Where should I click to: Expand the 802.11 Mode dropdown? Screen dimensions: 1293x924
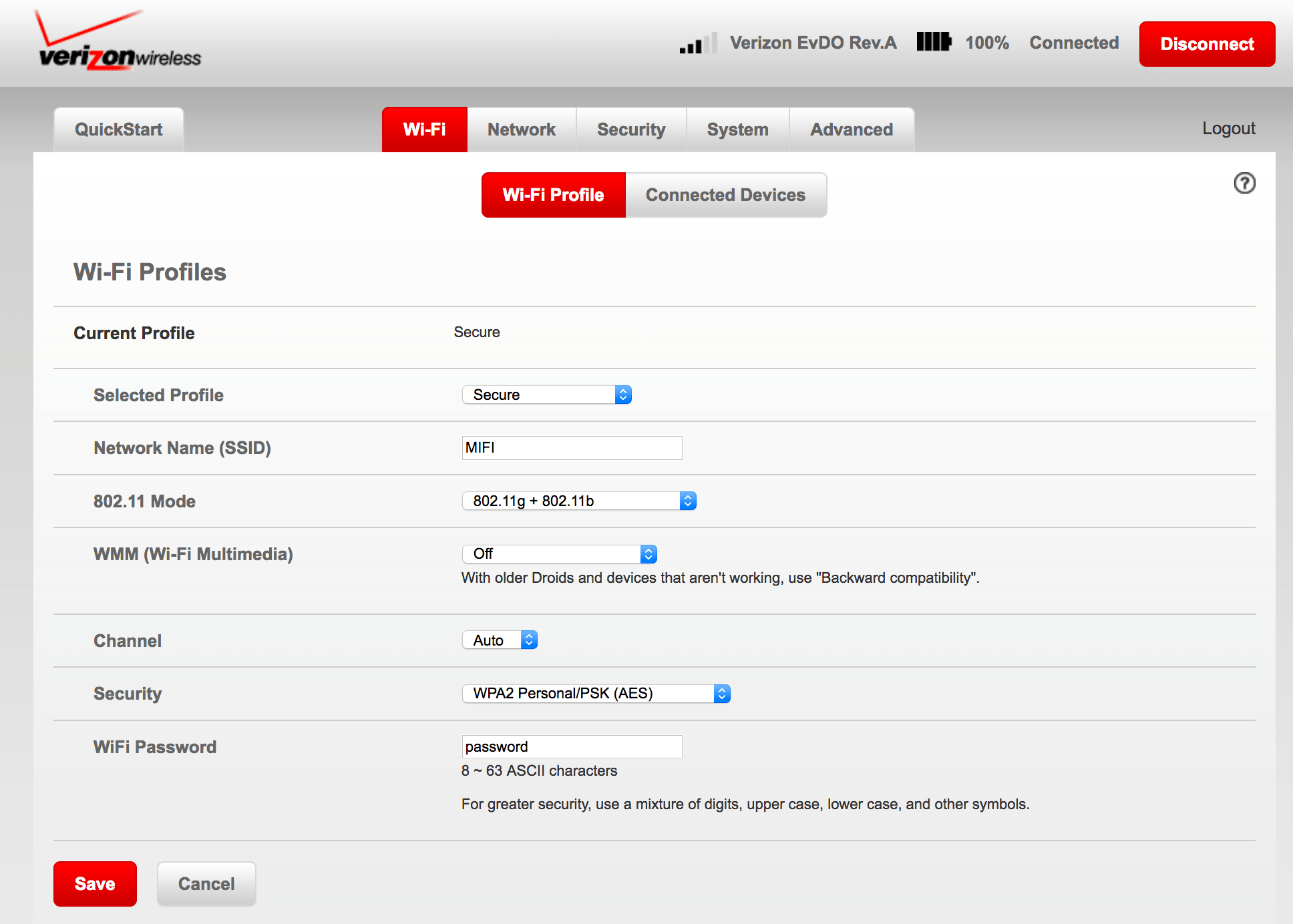tap(578, 501)
